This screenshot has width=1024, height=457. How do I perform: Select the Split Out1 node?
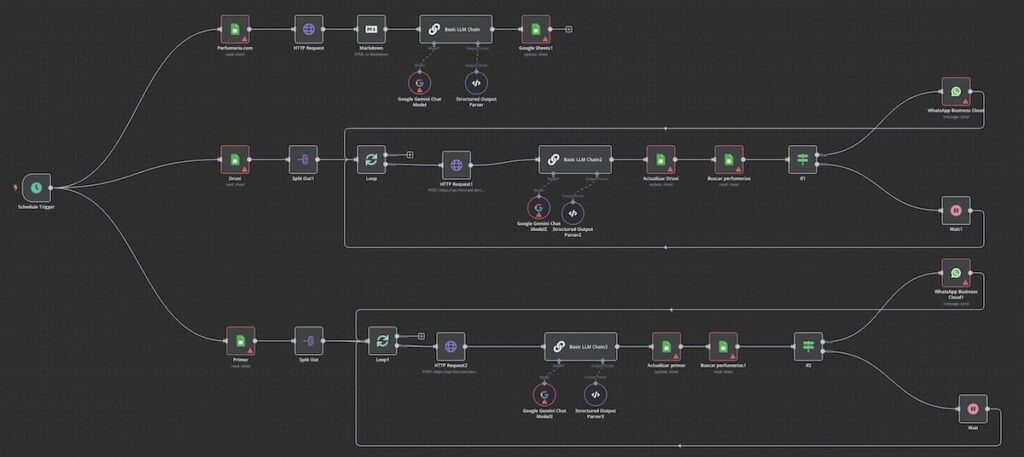pyautogui.click(x=303, y=159)
